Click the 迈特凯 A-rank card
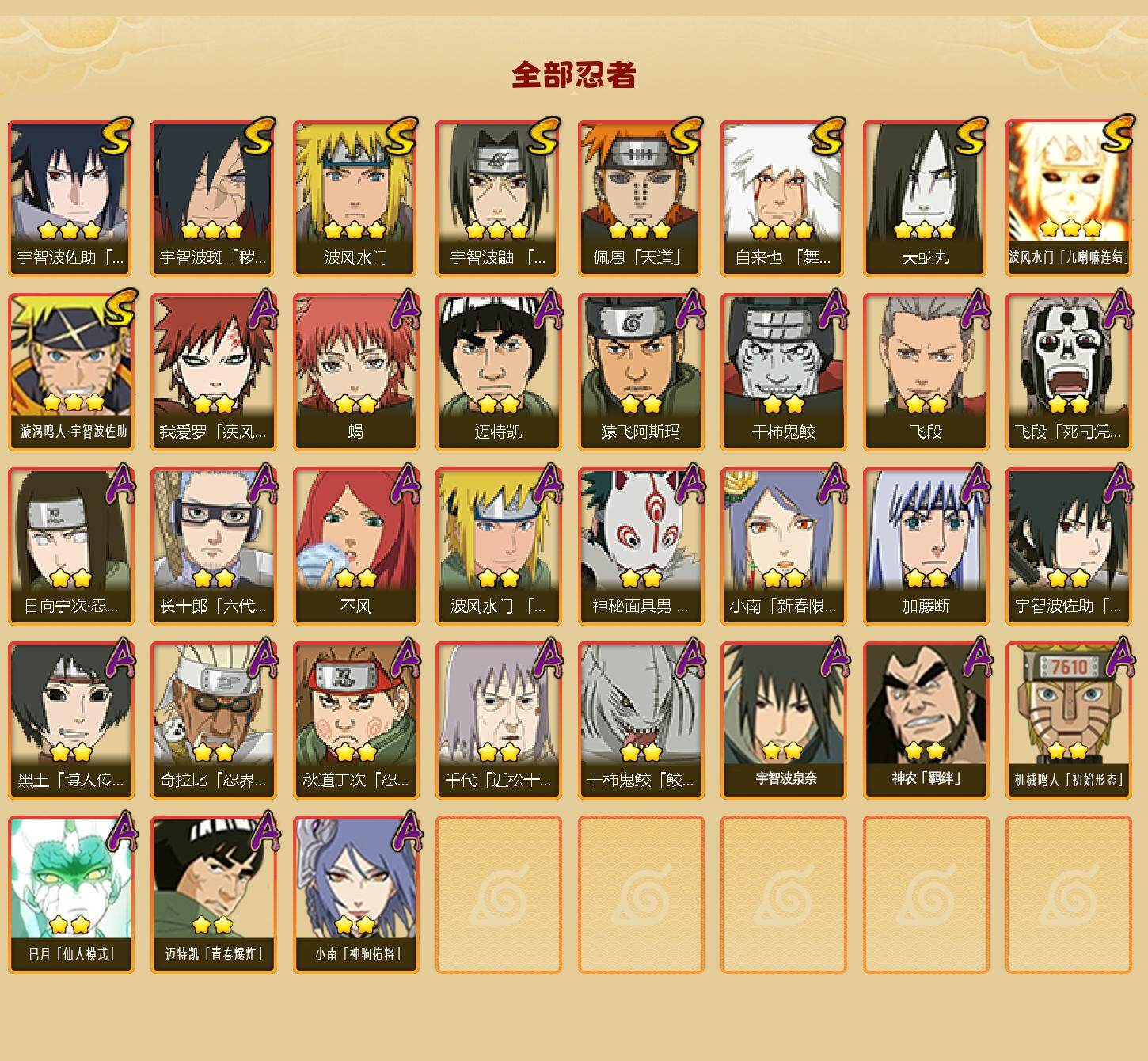Image resolution: width=1148 pixels, height=1061 pixels. click(498, 372)
